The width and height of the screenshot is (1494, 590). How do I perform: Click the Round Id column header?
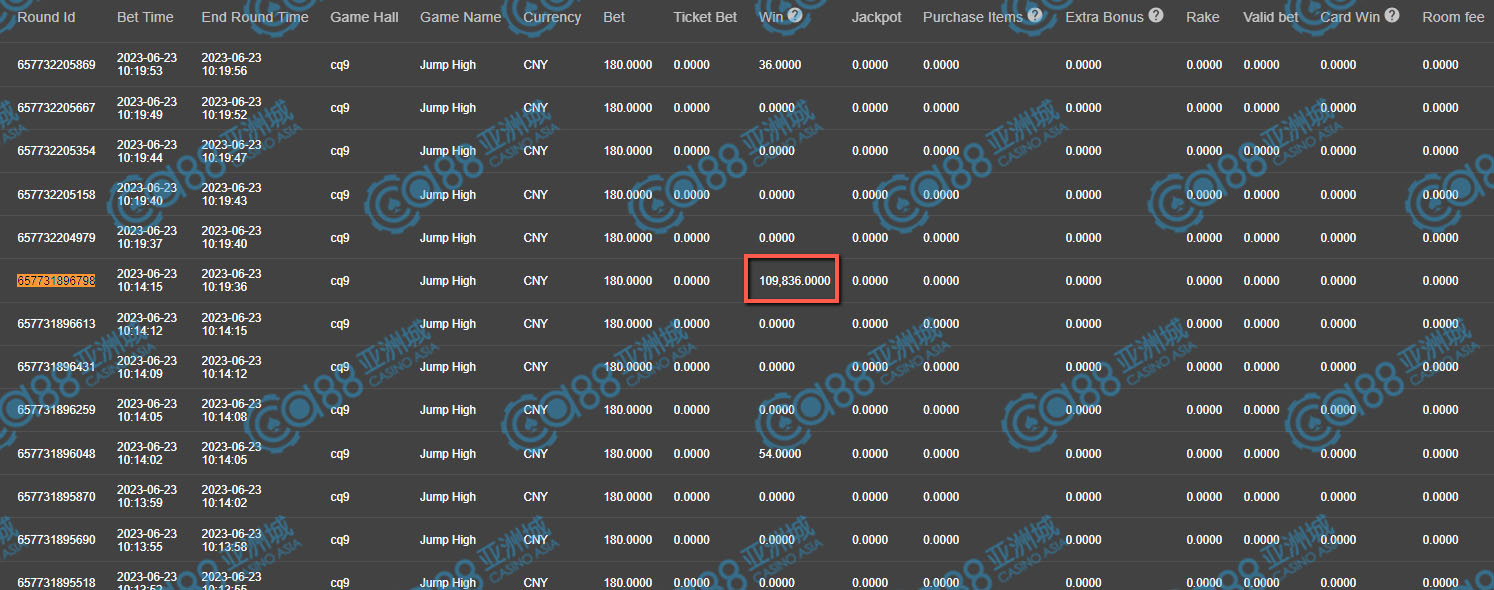tap(46, 17)
